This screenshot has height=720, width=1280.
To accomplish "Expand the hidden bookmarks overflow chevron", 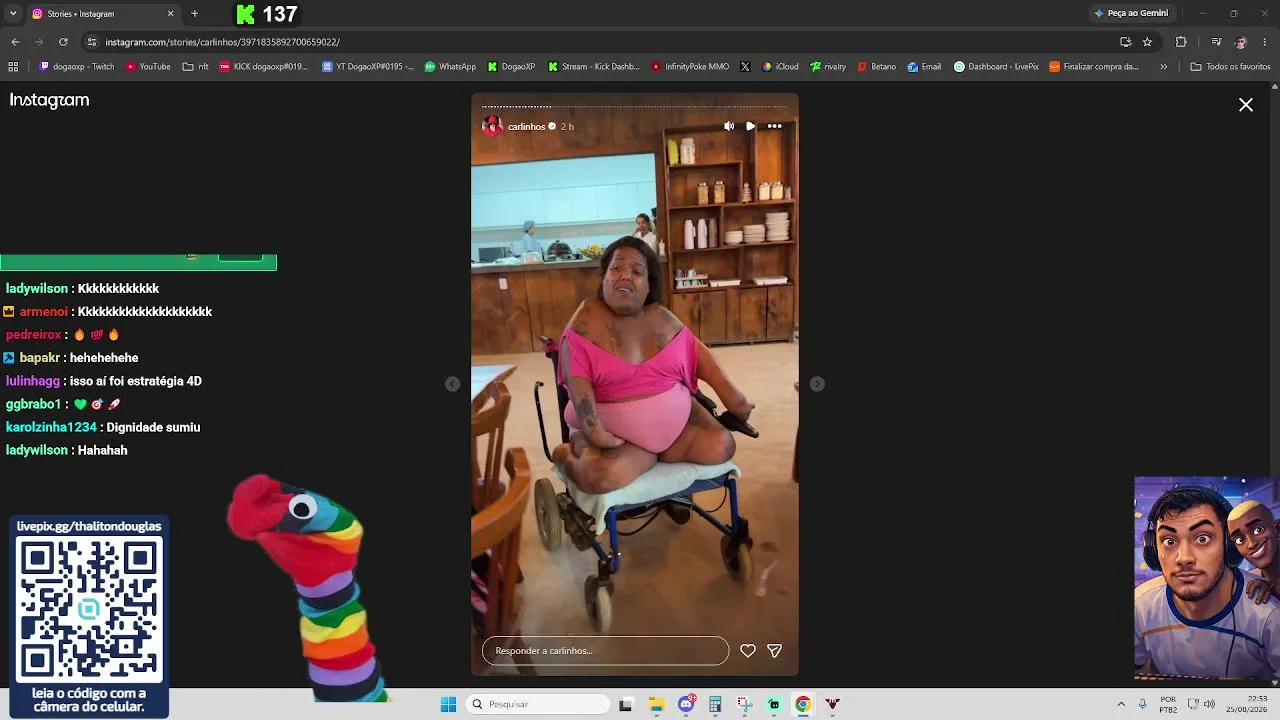I will coord(1163,67).
